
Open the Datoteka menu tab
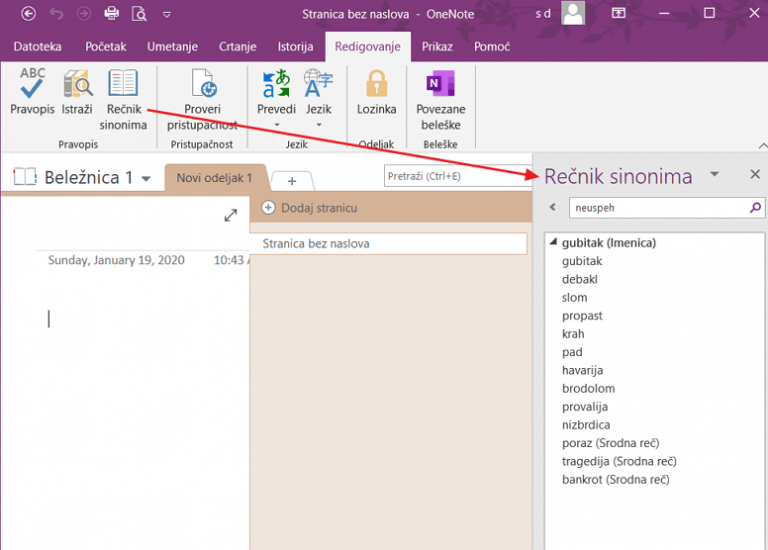[x=38, y=47]
